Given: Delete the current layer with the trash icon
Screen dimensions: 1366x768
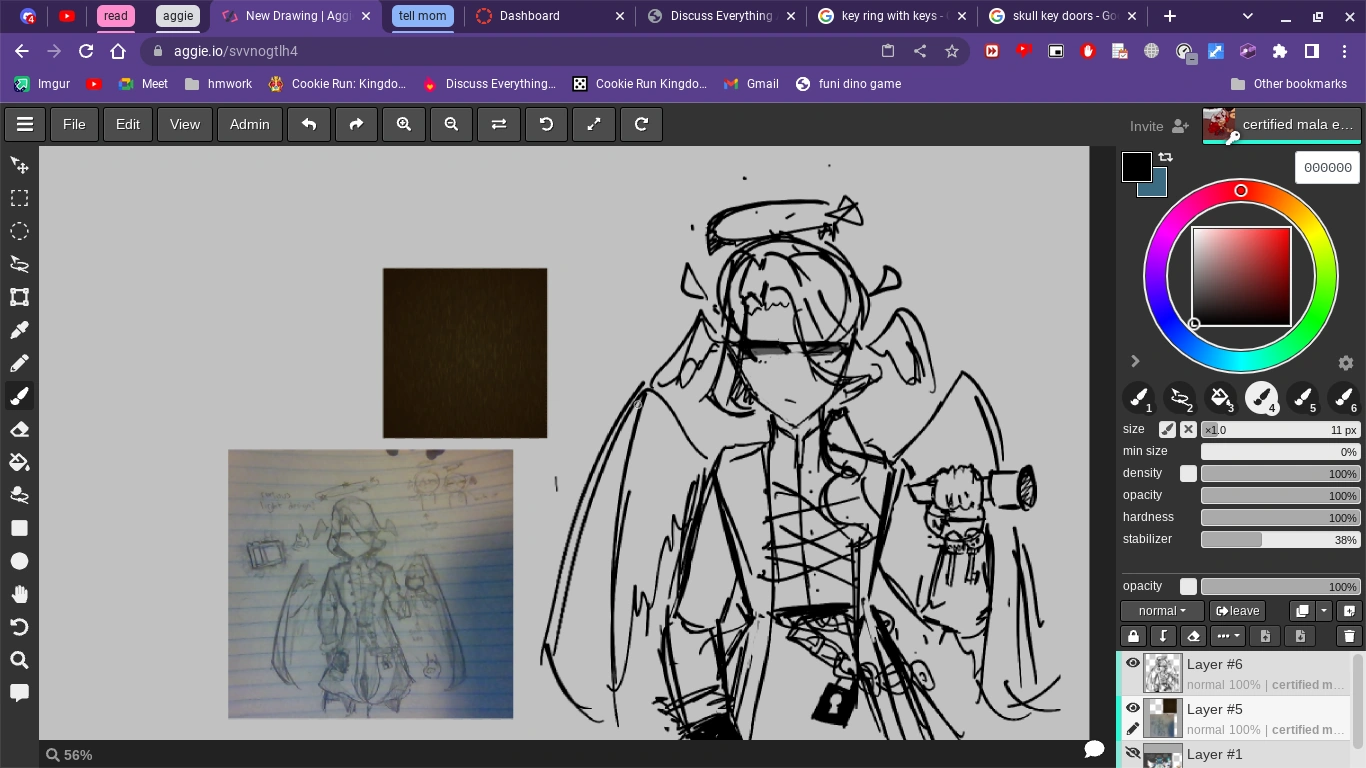Looking at the screenshot, I should click(1348, 635).
